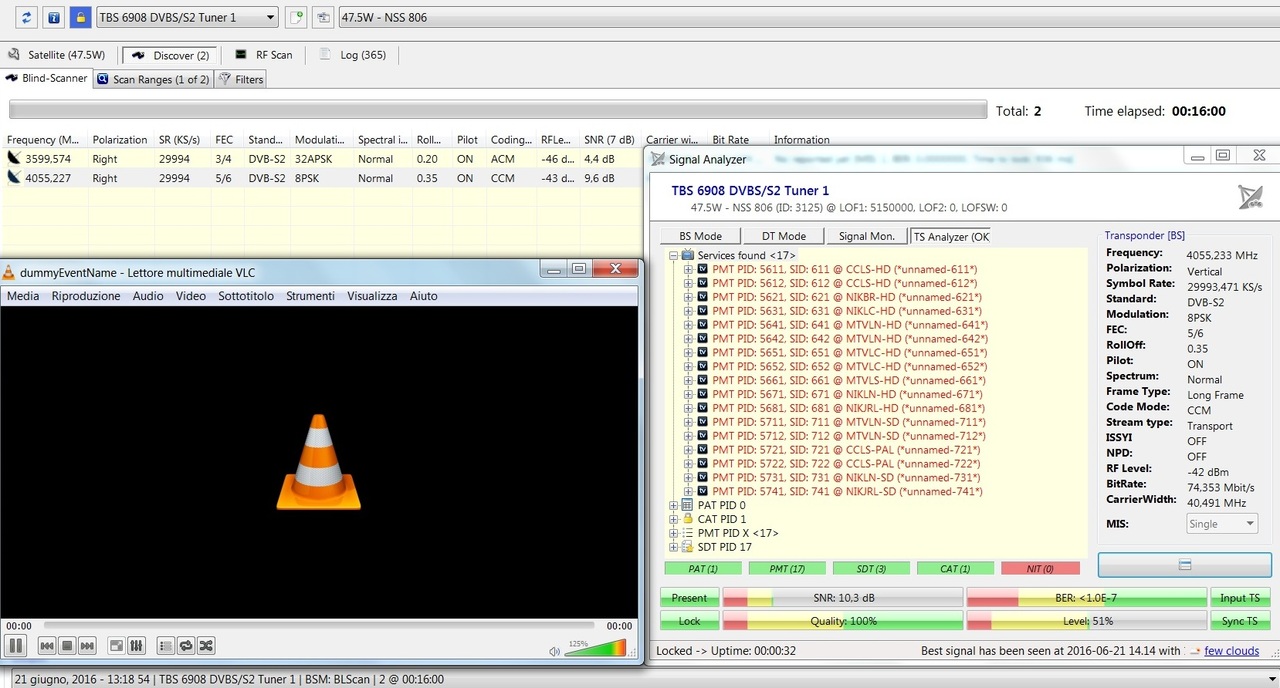Open the MIS Single dropdown
The height and width of the screenshot is (688, 1280).
pyautogui.click(x=1222, y=524)
